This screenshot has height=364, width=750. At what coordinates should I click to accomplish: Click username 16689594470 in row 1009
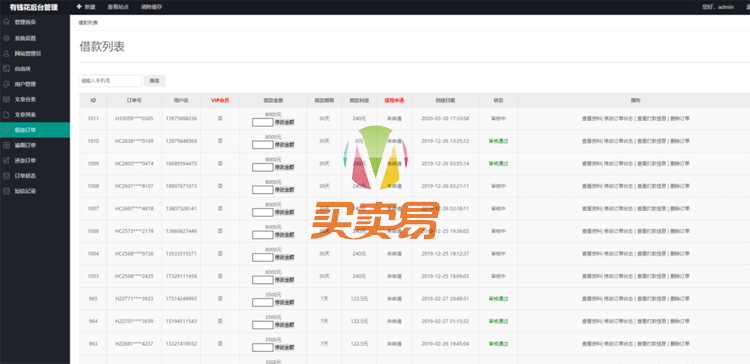181,164
